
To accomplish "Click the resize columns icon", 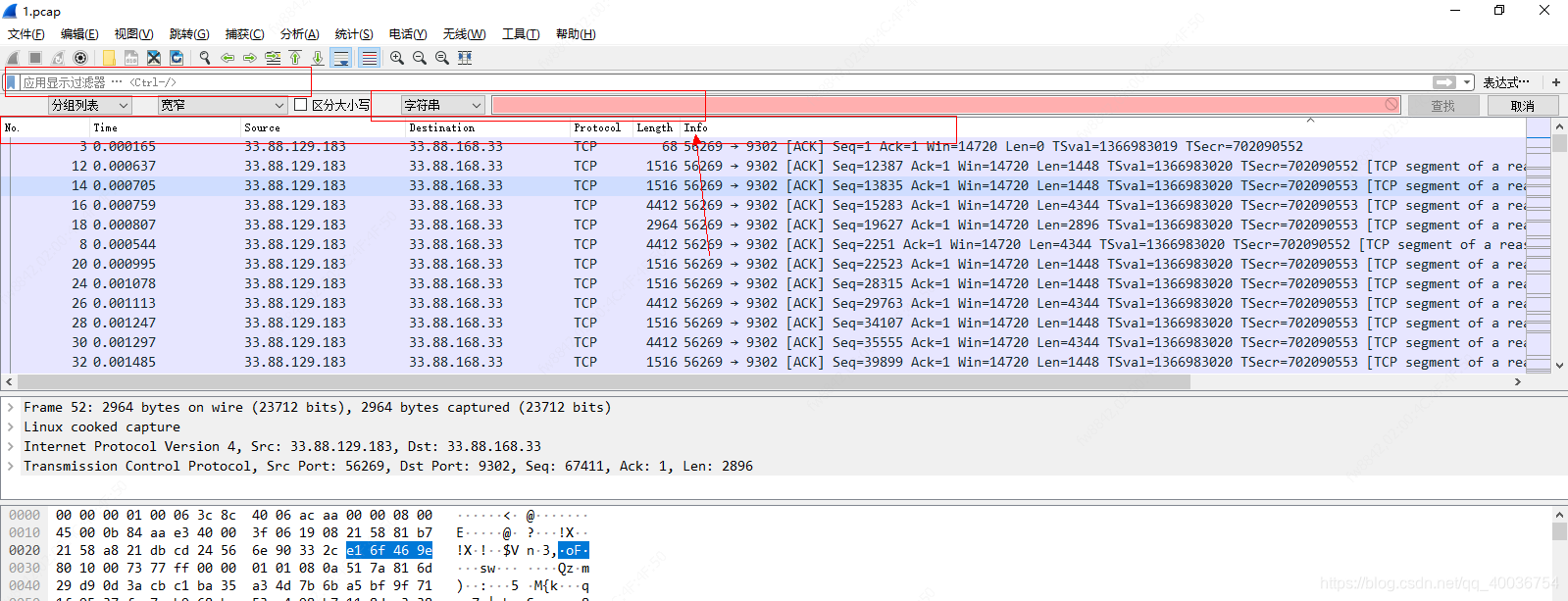I will pos(465,58).
